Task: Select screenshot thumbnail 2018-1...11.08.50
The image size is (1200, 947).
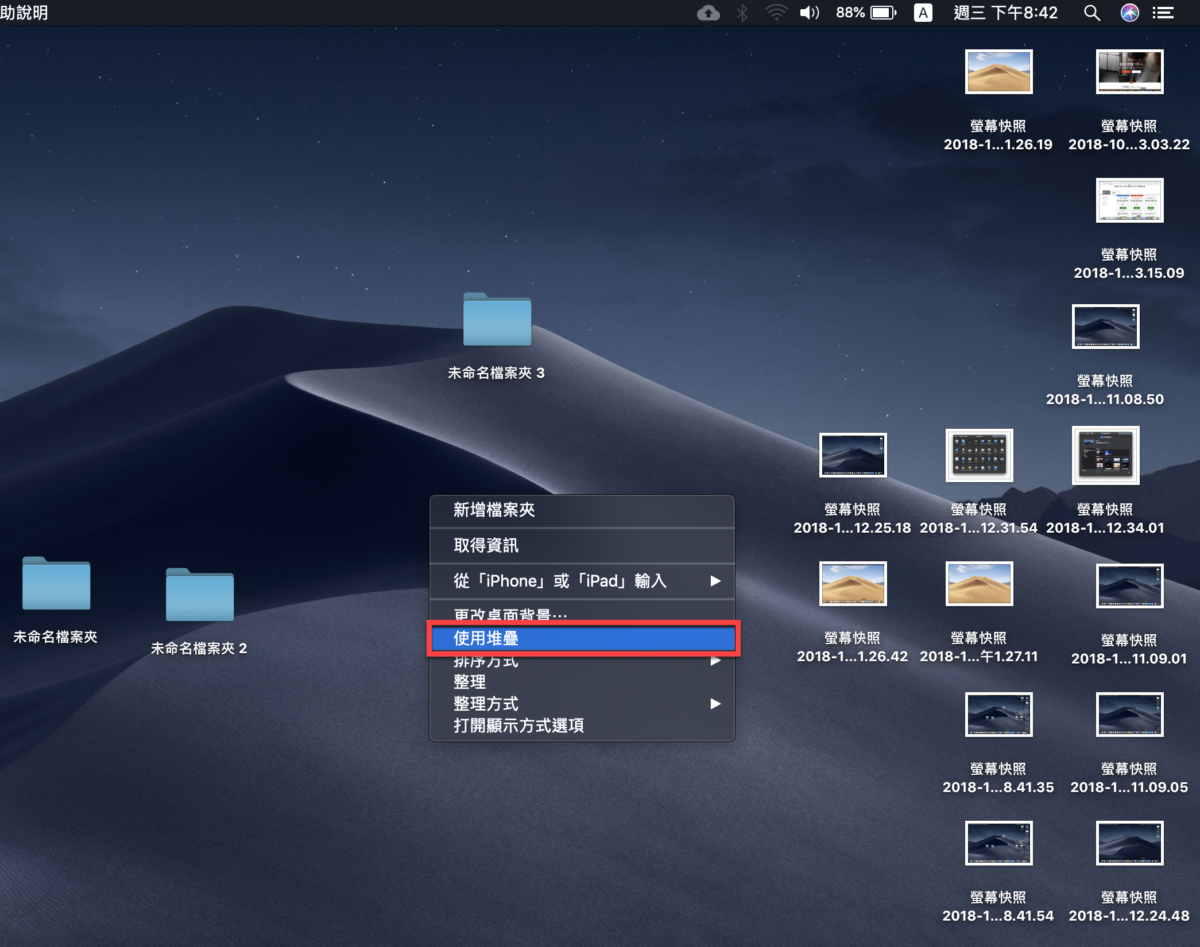Action: pyautogui.click(x=1105, y=326)
